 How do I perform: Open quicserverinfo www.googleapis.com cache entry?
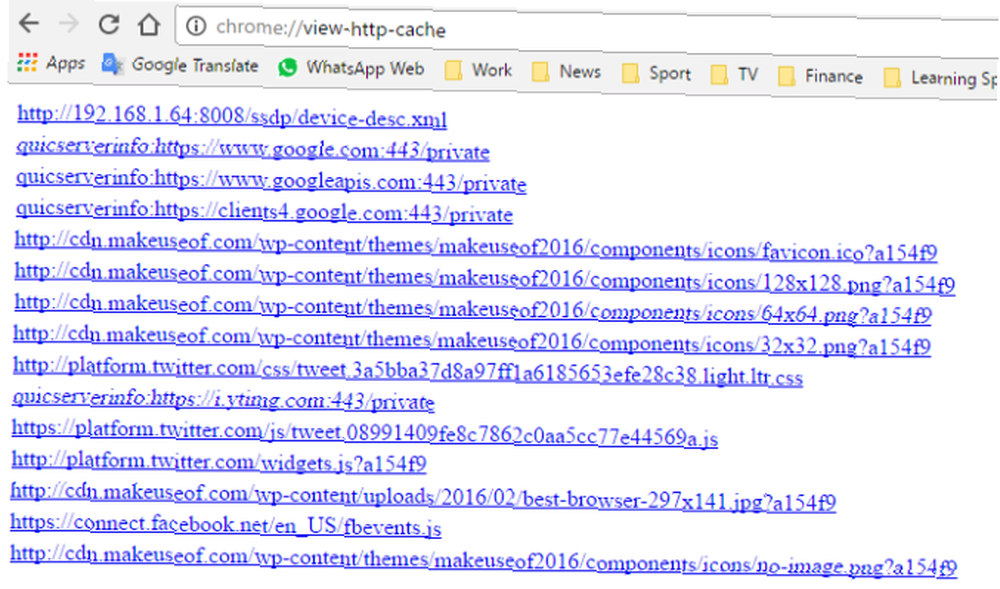[x=271, y=180]
